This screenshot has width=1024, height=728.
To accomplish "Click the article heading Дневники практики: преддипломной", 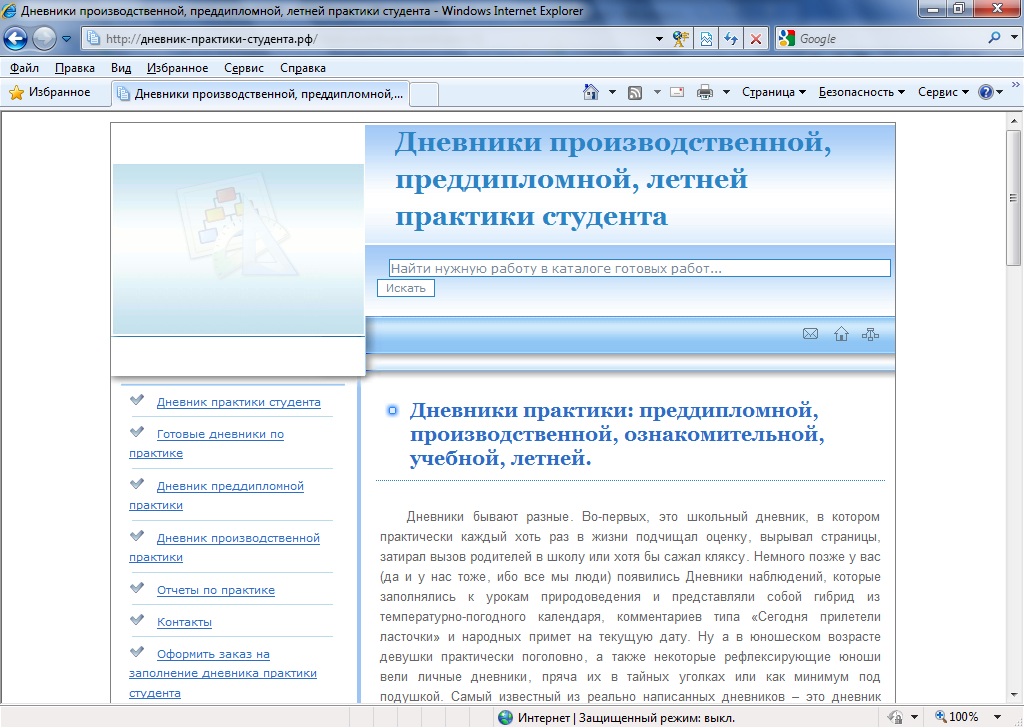I will (616, 434).
